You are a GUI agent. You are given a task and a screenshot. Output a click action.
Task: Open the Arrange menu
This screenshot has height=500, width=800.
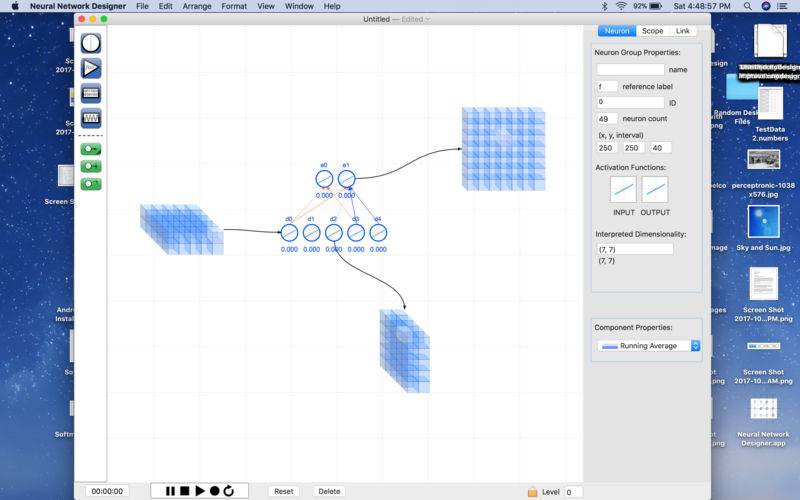197,6
